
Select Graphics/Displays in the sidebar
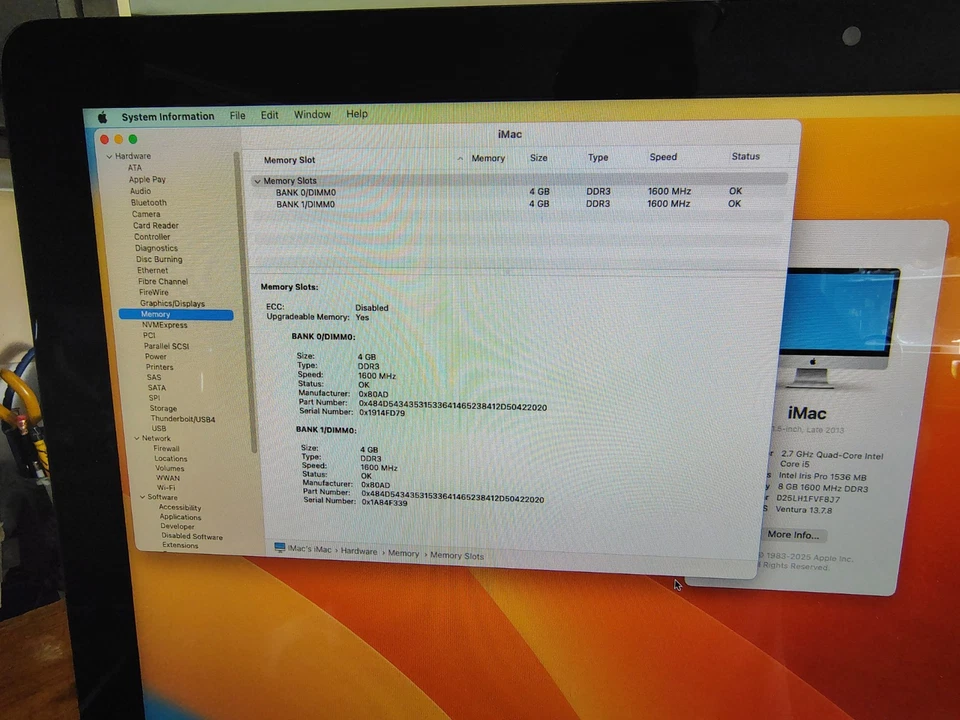[x=172, y=303]
